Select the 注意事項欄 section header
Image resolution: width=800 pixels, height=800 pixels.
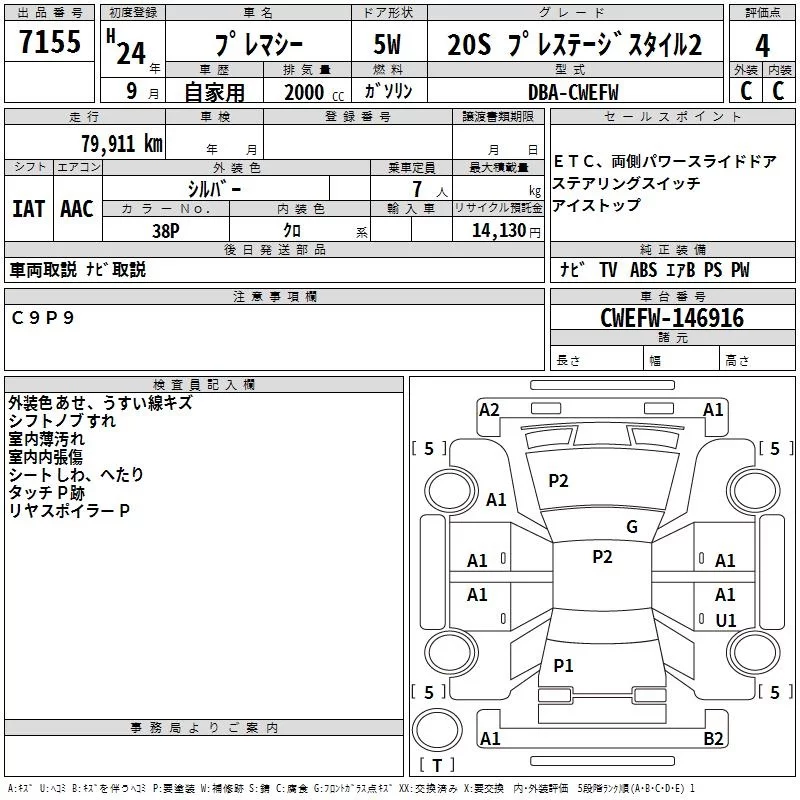point(274,296)
